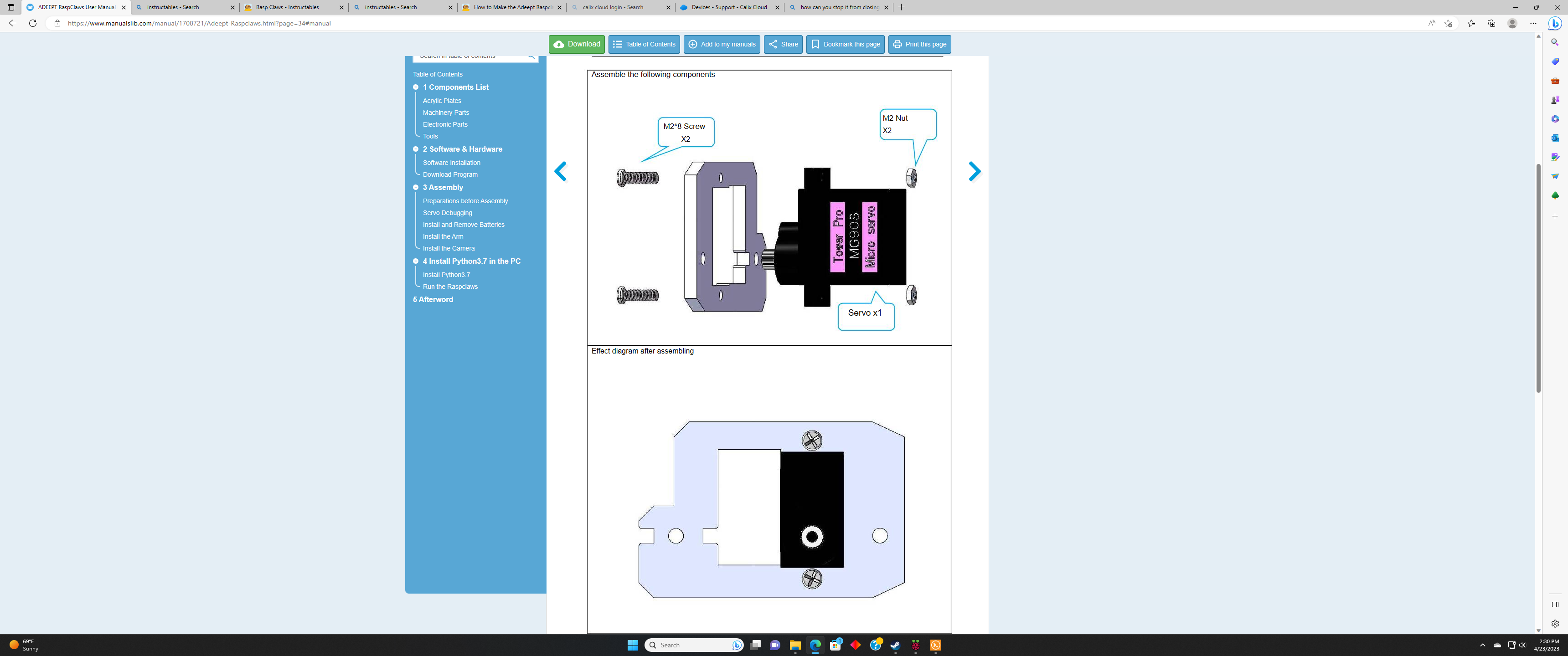Open Steam from taskbar
1568x656 pixels.
tap(895, 645)
